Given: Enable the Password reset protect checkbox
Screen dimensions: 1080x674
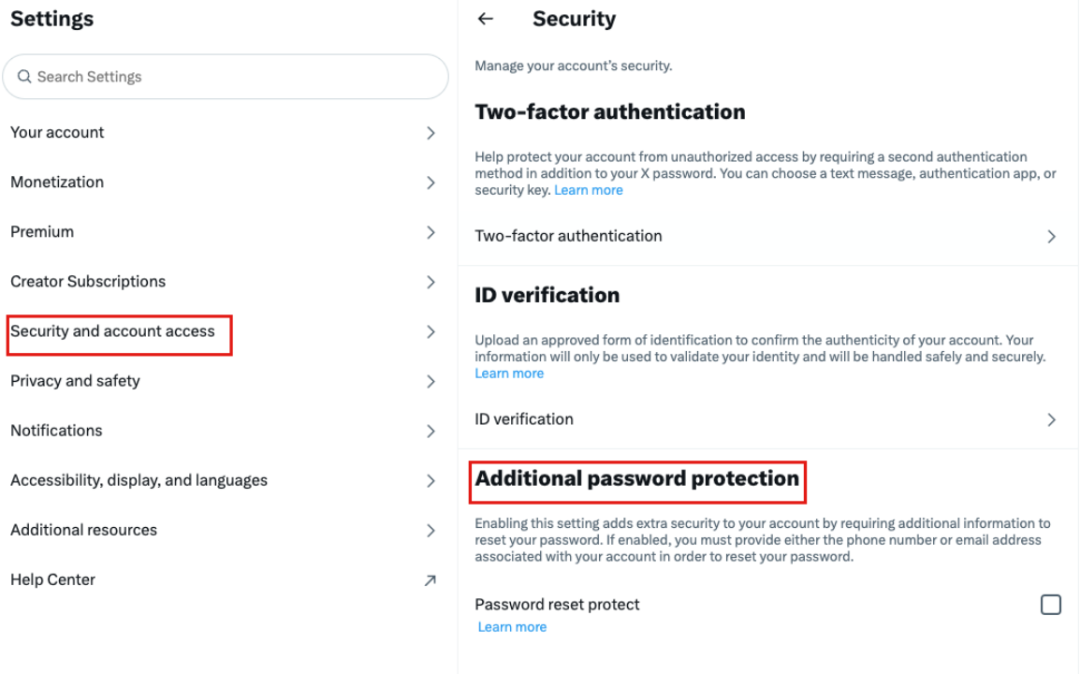Looking at the screenshot, I should click(1050, 604).
